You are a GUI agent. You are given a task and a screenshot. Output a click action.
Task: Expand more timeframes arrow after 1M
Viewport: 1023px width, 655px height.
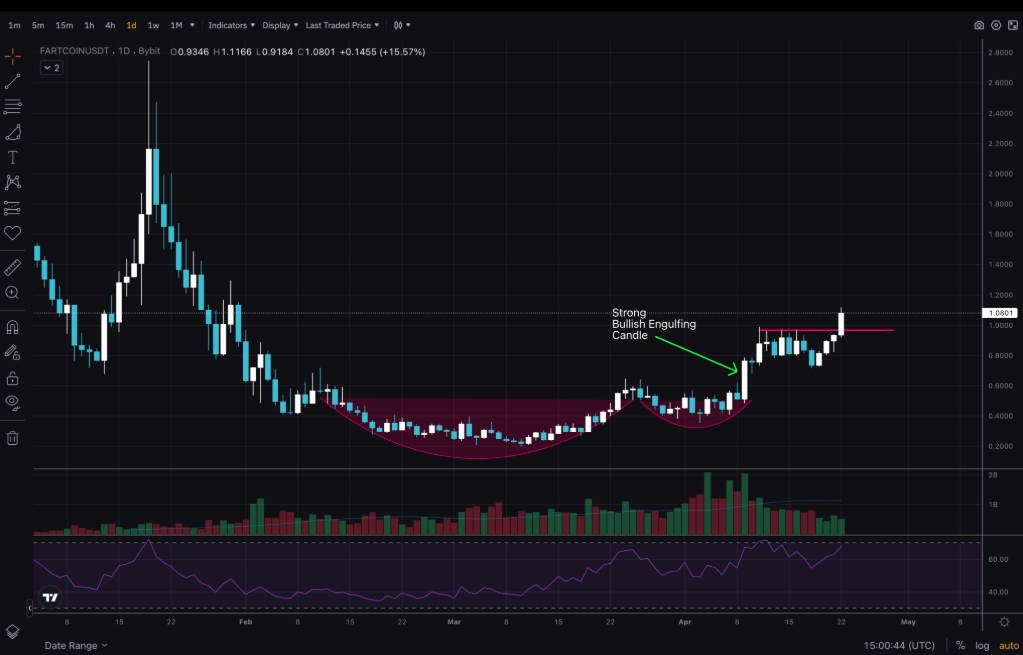(192, 25)
